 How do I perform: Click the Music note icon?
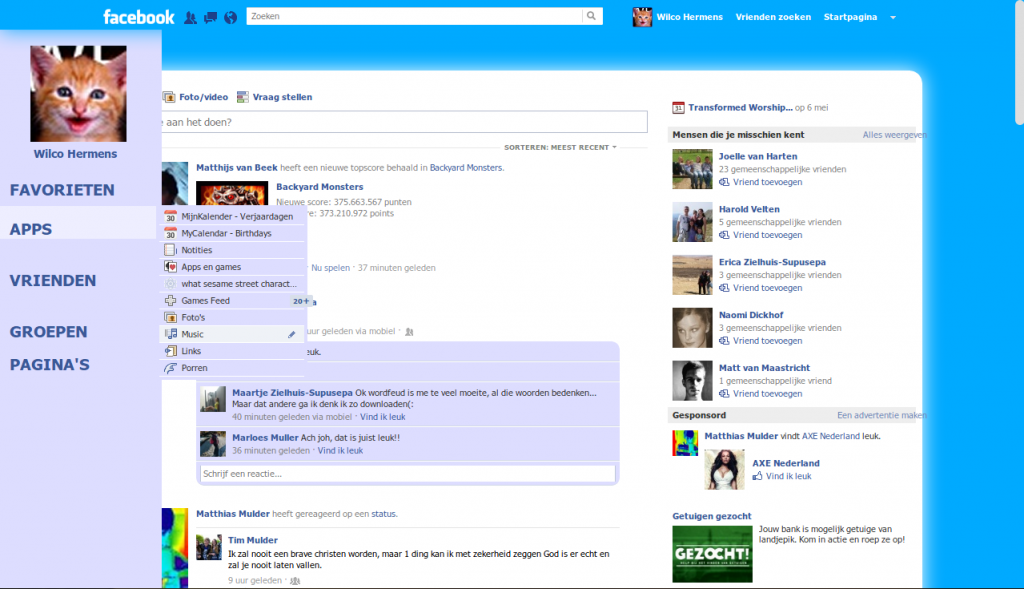170,334
